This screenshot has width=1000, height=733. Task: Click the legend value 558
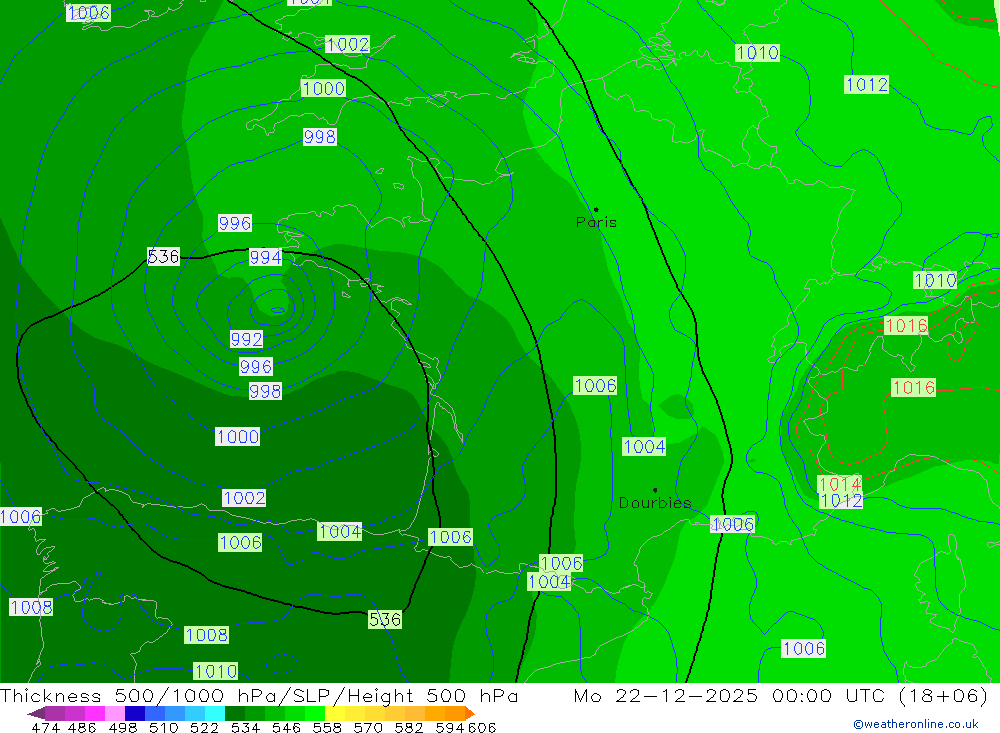tap(327, 728)
